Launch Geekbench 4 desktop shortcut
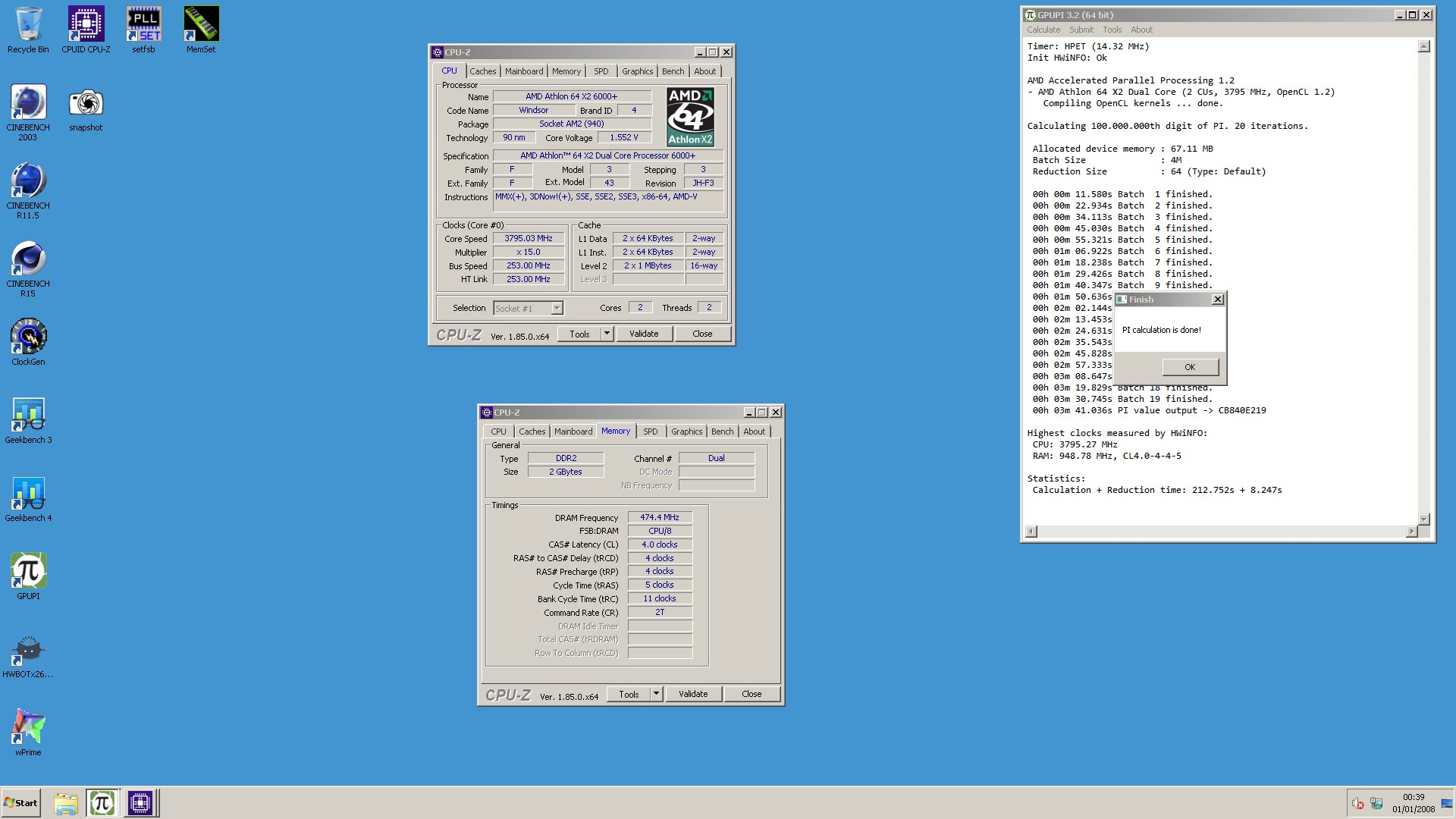This screenshot has width=1456, height=819. [28, 498]
